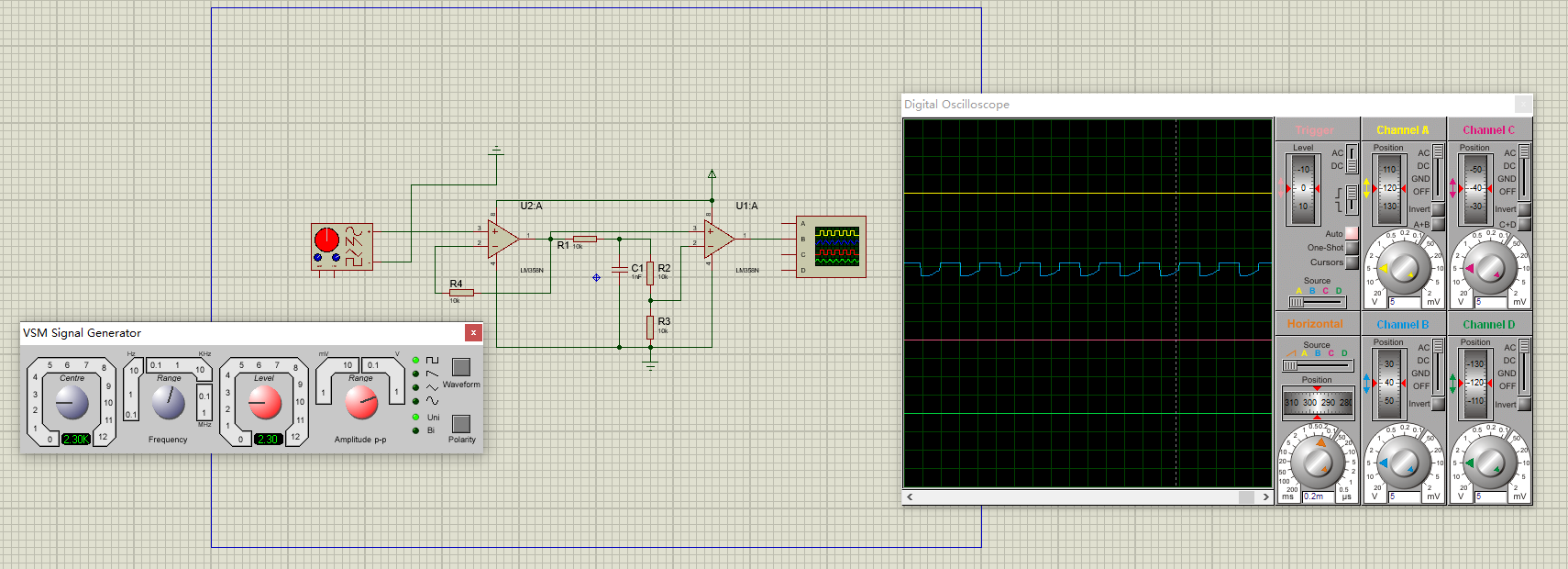The image size is (1568, 569).
Task: Enable One-Shot trigger mode
Action: [x=1352, y=248]
